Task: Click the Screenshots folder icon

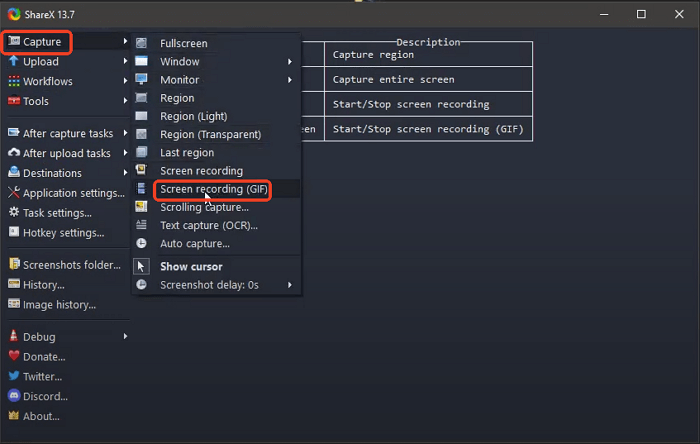Action: [14, 265]
